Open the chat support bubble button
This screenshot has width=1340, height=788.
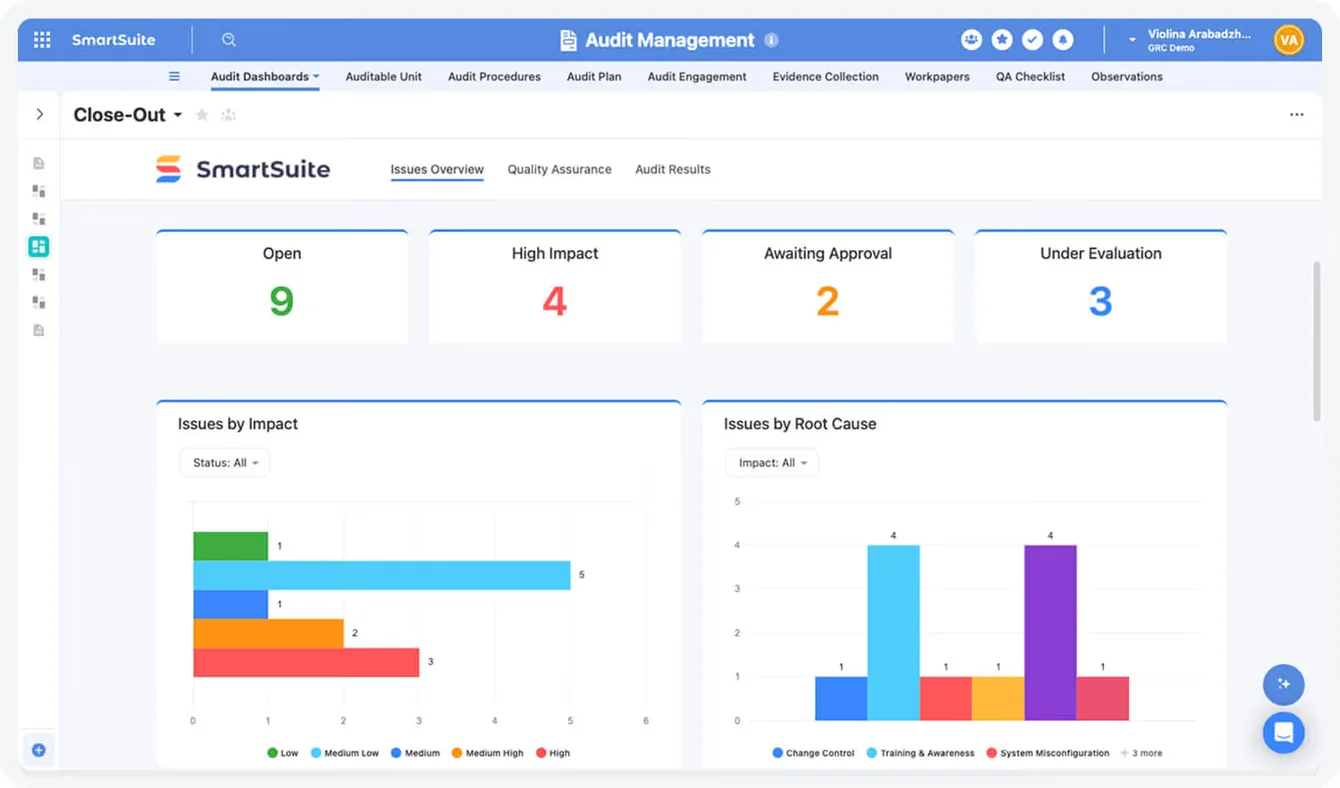tap(1284, 733)
